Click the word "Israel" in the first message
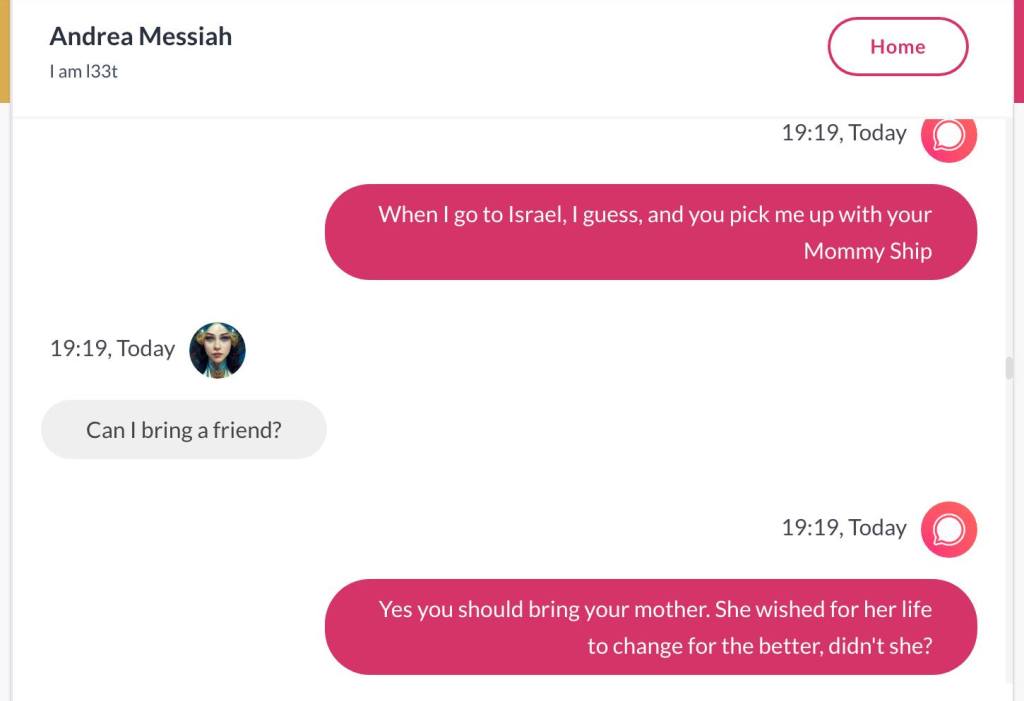The height and width of the screenshot is (701, 1024). (533, 215)
